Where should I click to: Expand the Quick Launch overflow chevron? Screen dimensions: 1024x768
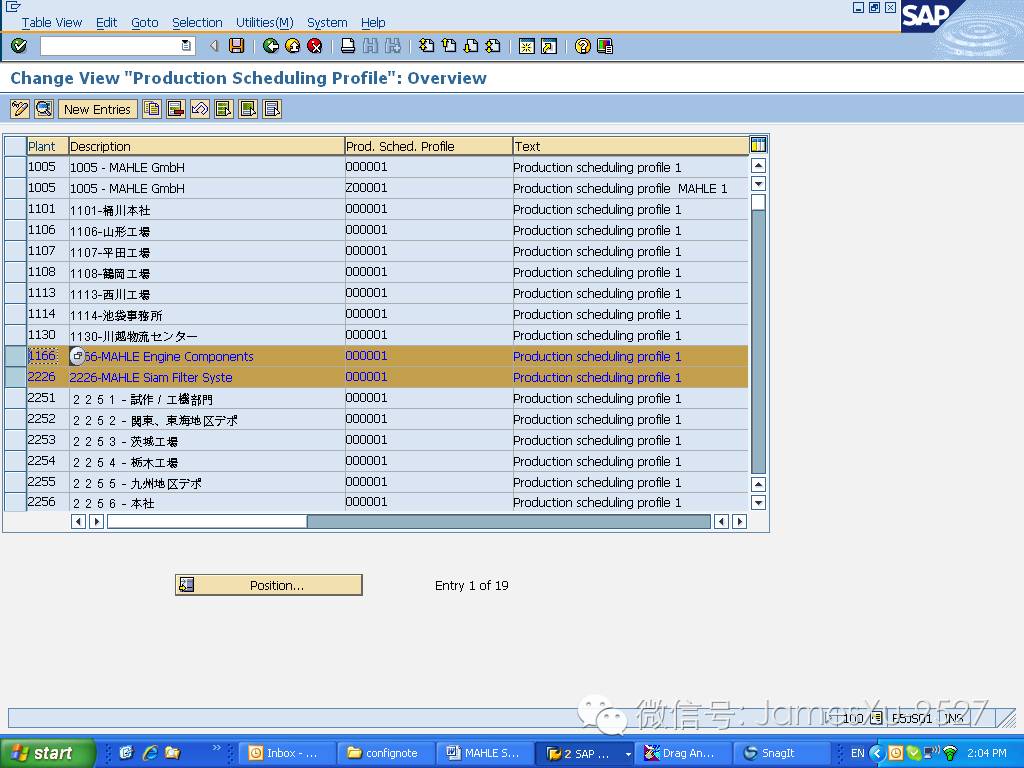[x=217, y=748]
